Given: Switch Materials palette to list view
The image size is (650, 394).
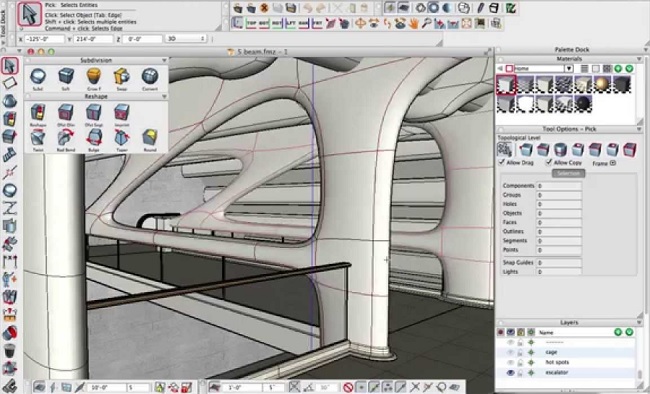Looking at the screenshot, I should (584, 68).
